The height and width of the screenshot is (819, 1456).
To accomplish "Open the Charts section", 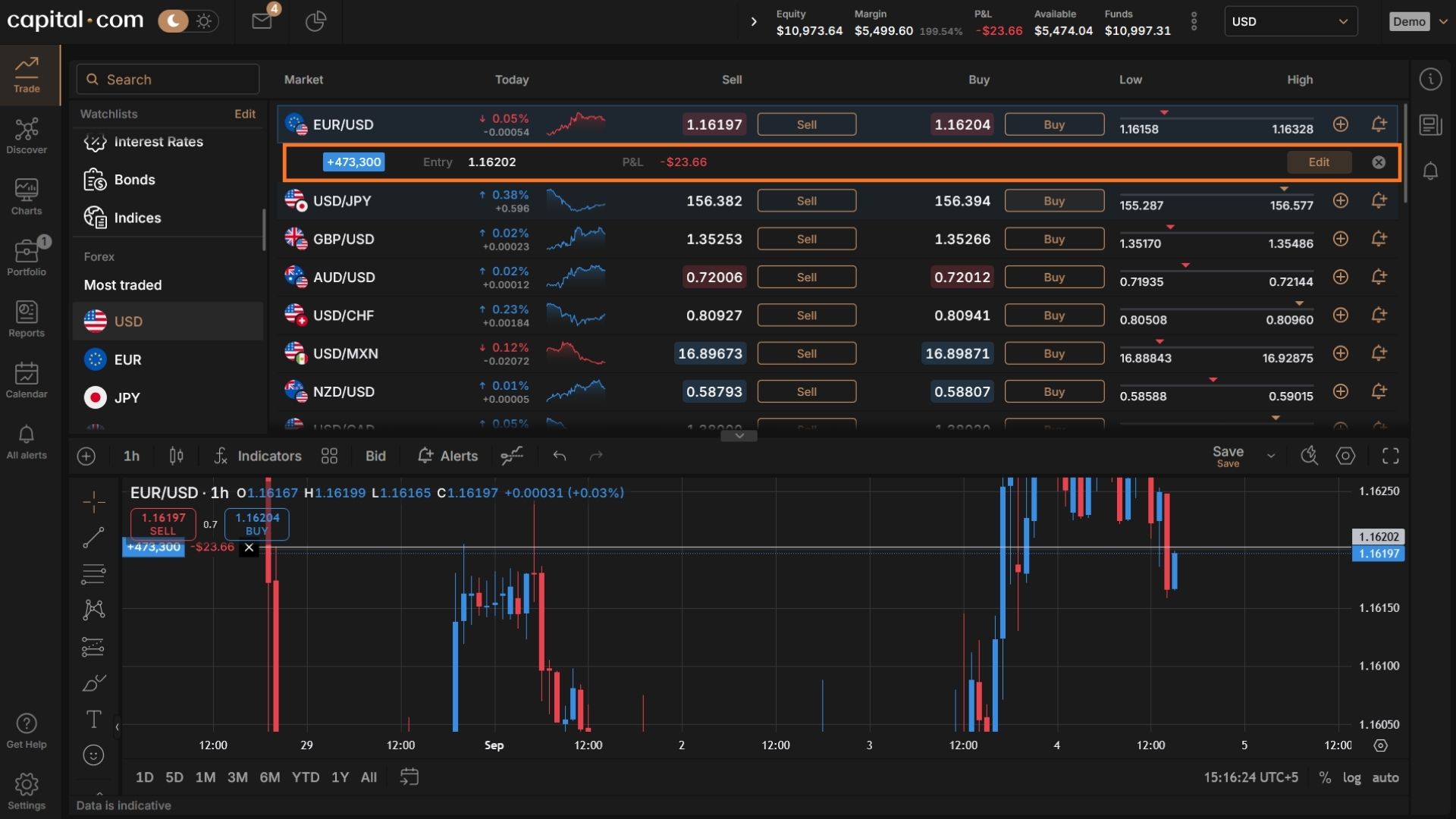I will tap(27, 197).
